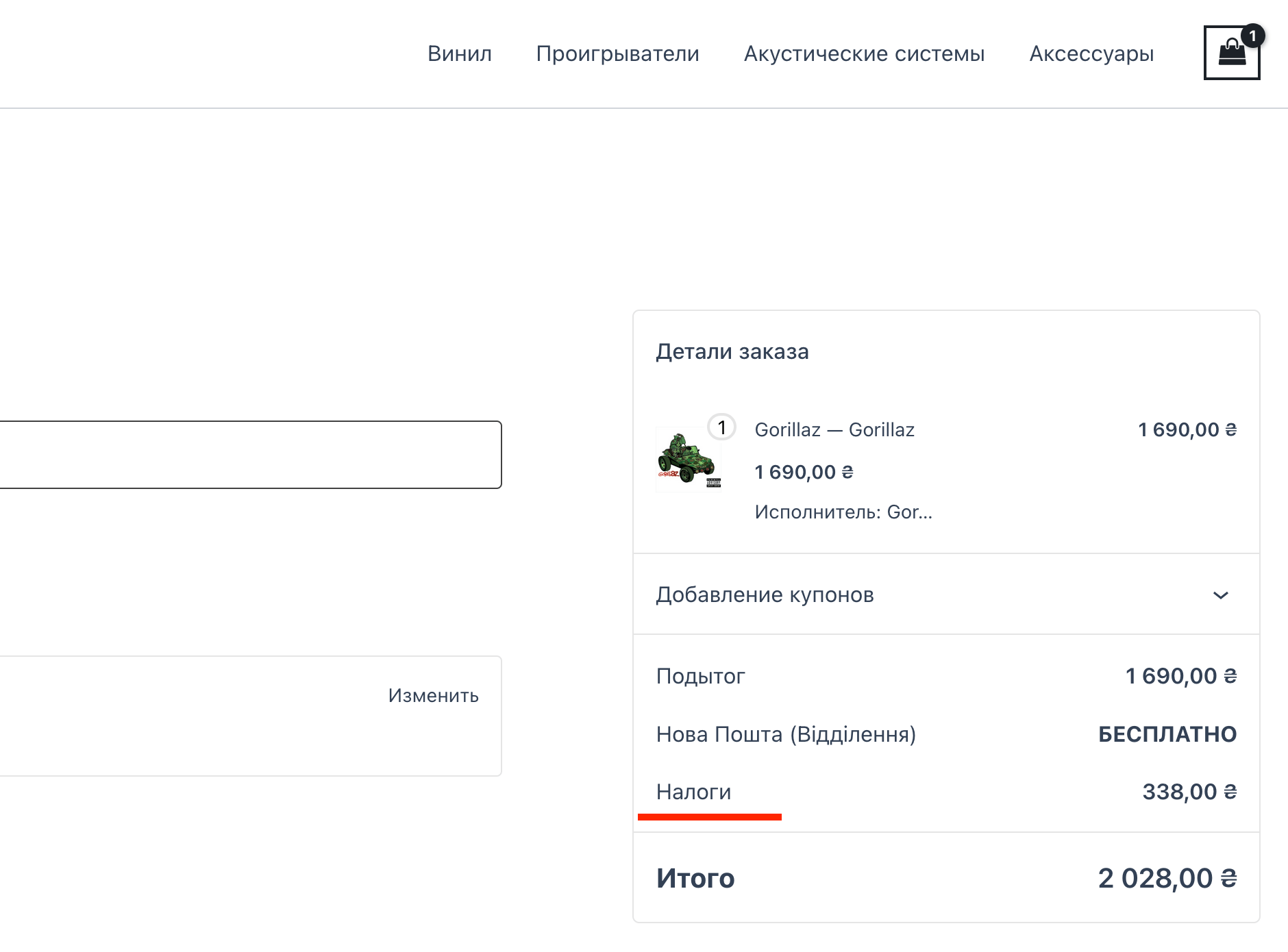Focus the empty text input field
The width and height of the screenshot is (1288, 952).
[x=247, y=455]
